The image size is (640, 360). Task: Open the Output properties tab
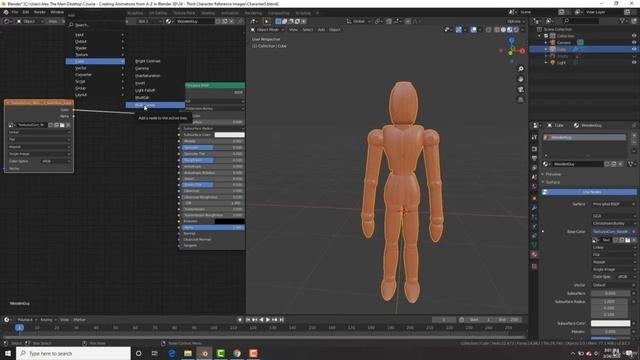click(534, 158)
